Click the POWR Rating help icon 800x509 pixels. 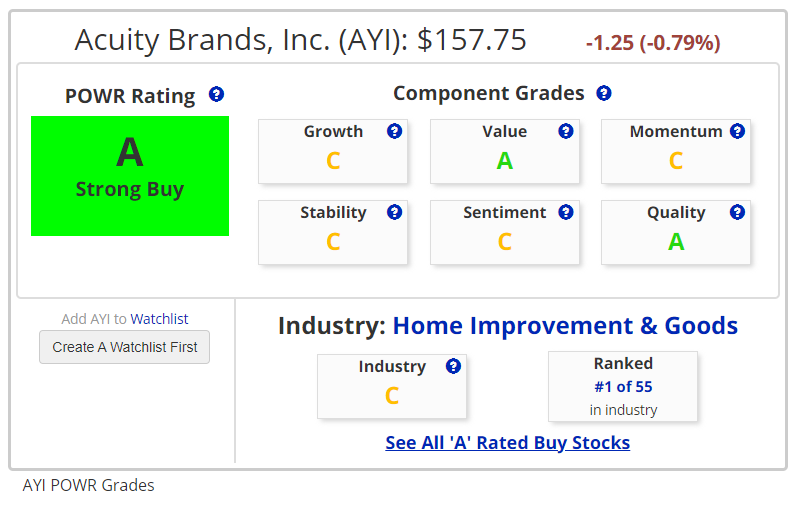coord(216,94)
